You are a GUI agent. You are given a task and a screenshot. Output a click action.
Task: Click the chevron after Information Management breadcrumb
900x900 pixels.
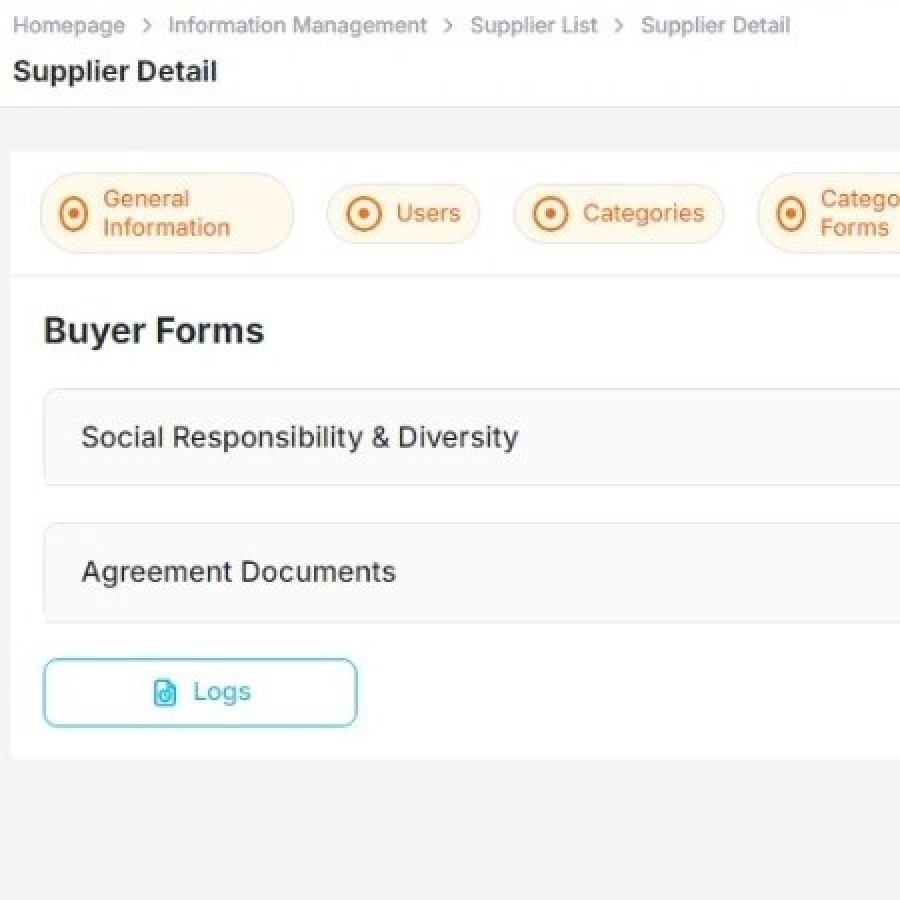click(449, 26)
